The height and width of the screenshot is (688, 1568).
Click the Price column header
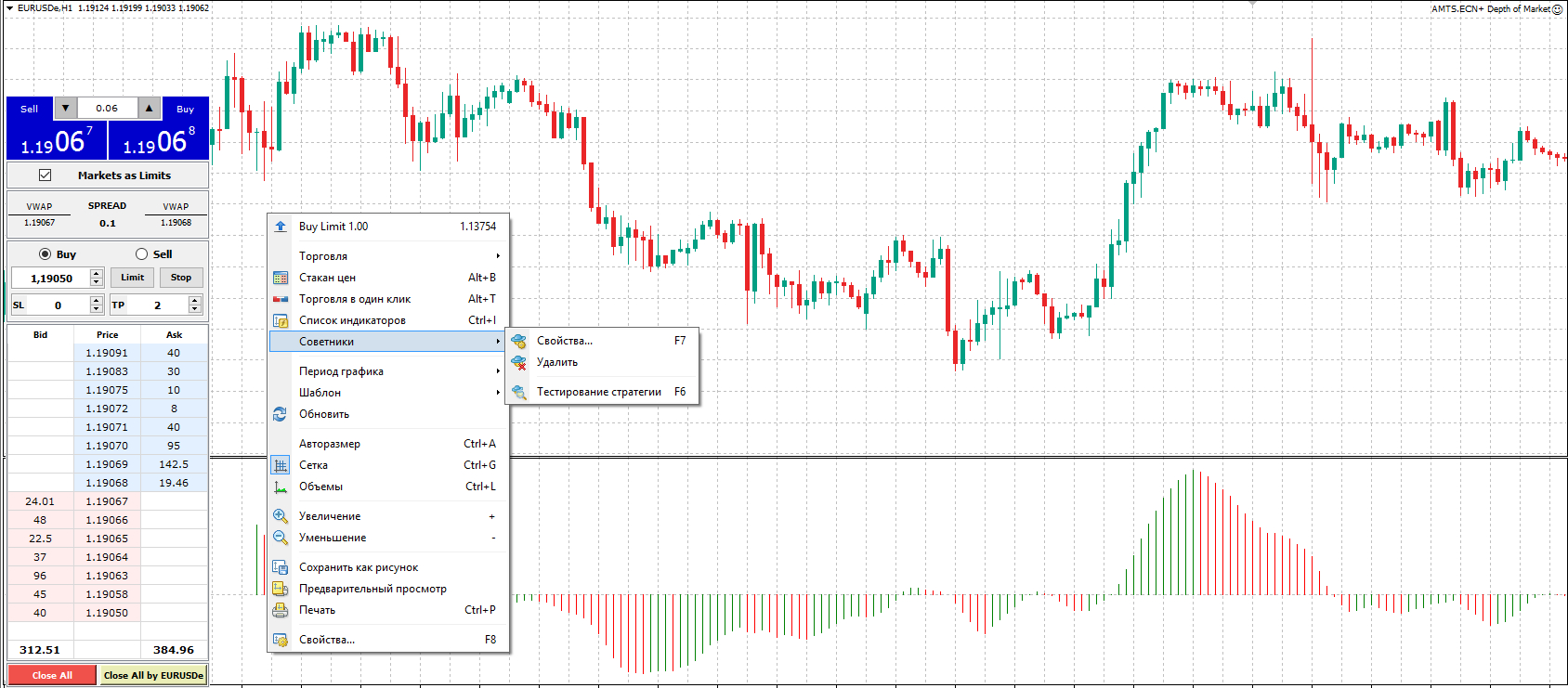107,334
